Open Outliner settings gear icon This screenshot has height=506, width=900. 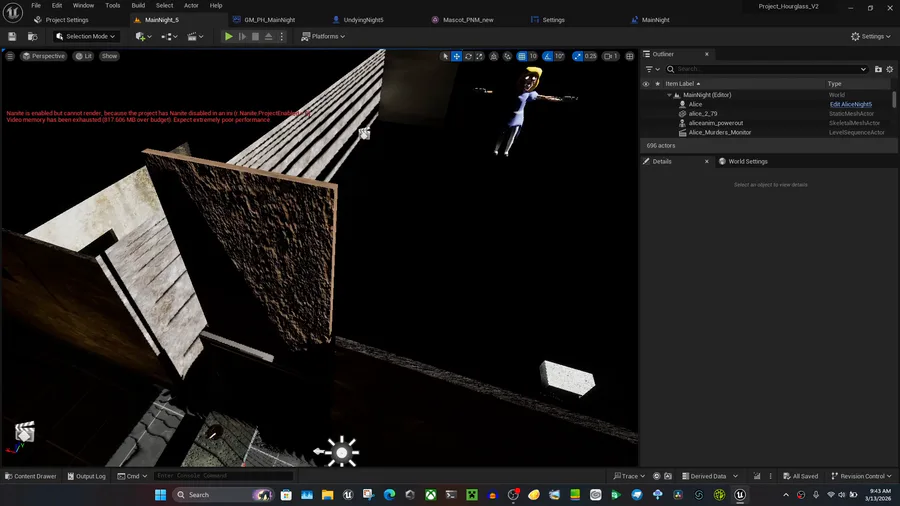click(x=890, y=69)
